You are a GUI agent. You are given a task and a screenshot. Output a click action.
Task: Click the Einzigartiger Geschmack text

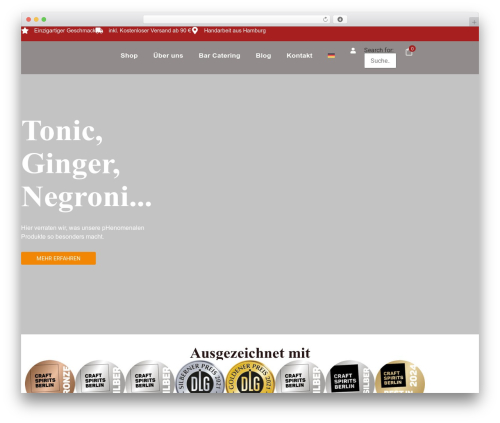[x=64, y=31]
